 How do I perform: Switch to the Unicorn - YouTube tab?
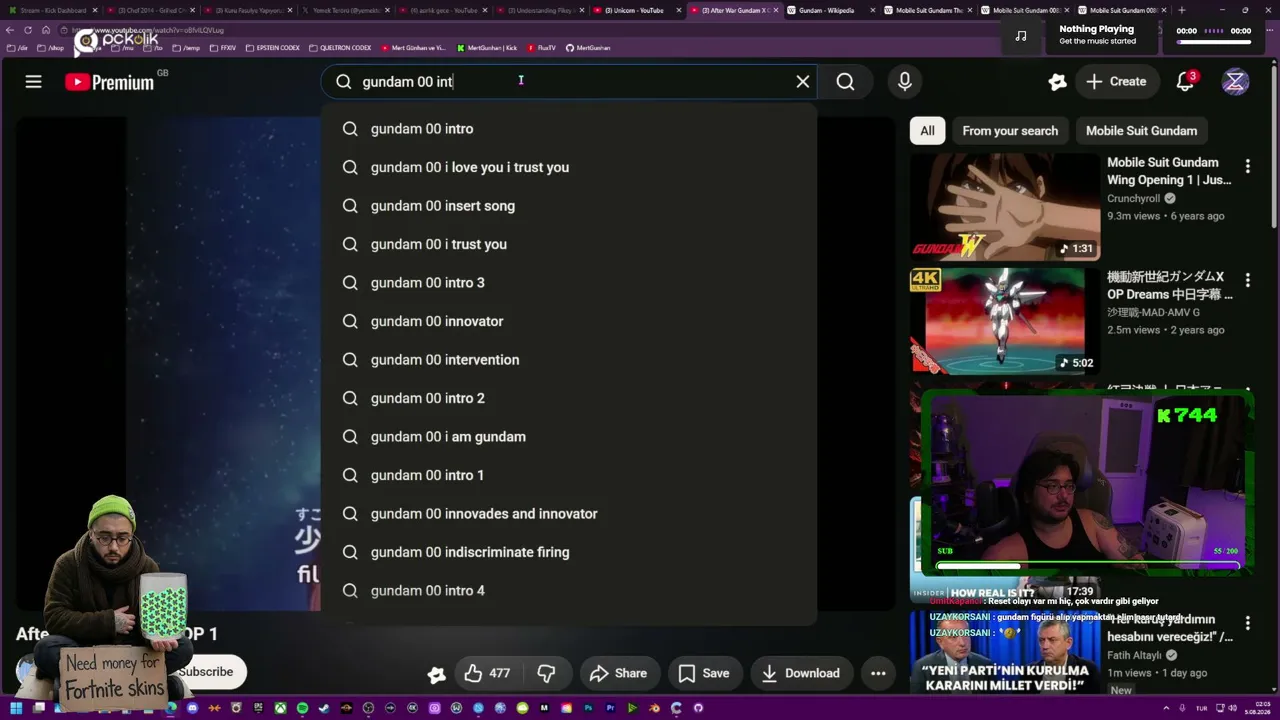tap(637, 10)
